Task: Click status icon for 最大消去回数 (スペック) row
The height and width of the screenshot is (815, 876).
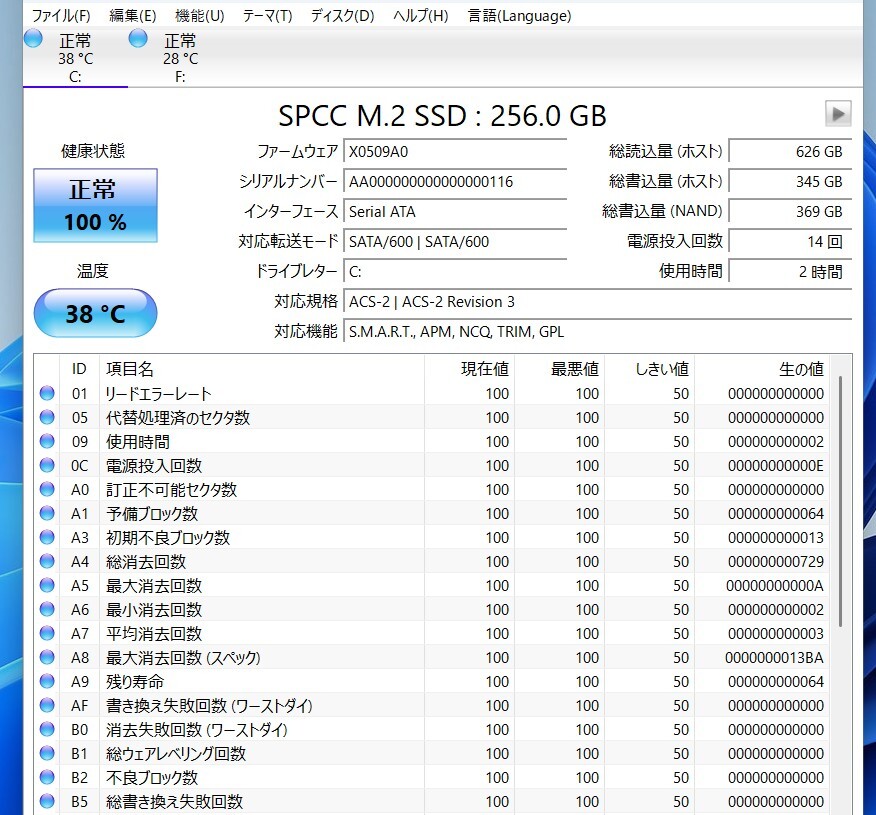Action: pos(47,657)
